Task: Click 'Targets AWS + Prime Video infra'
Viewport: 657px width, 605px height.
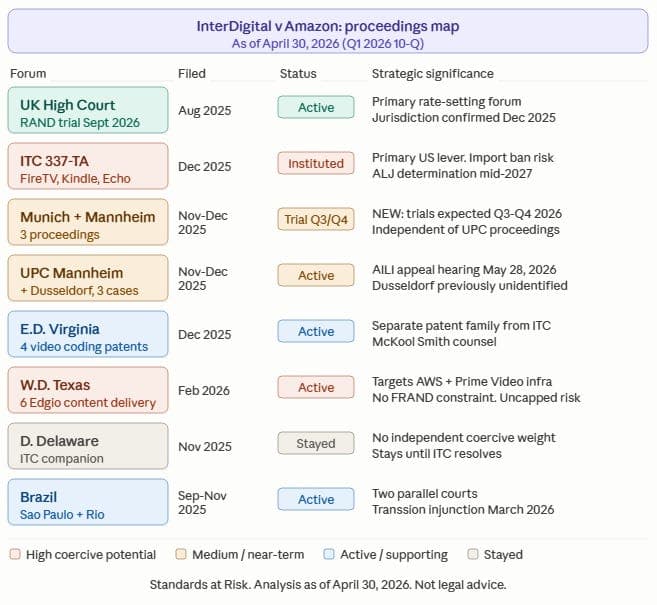Action: 462,382
